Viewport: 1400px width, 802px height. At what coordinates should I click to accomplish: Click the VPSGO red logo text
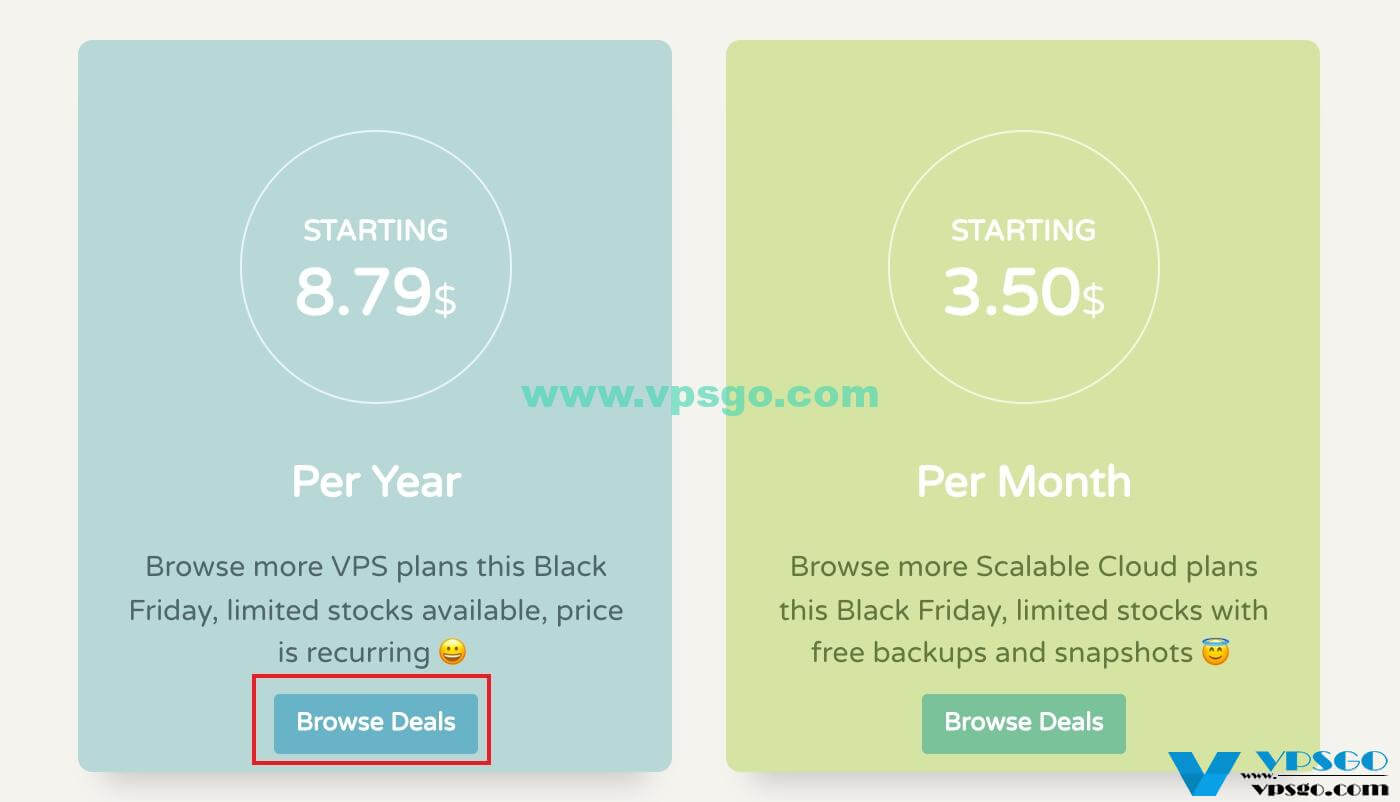pyautogui.click(x=1322, y=762)
